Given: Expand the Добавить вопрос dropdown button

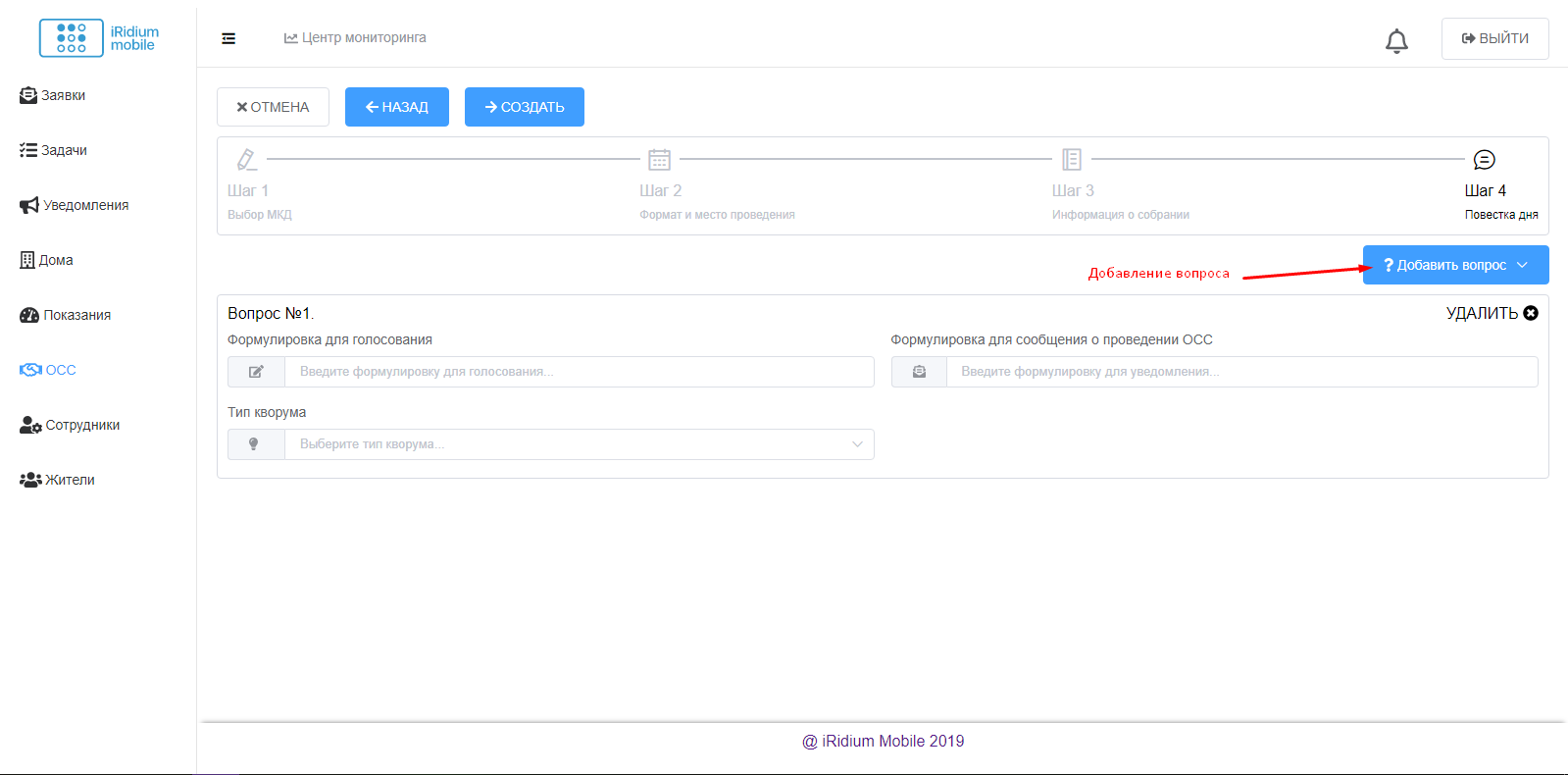Looking at the screenshot, I should tap(1456, 265).
